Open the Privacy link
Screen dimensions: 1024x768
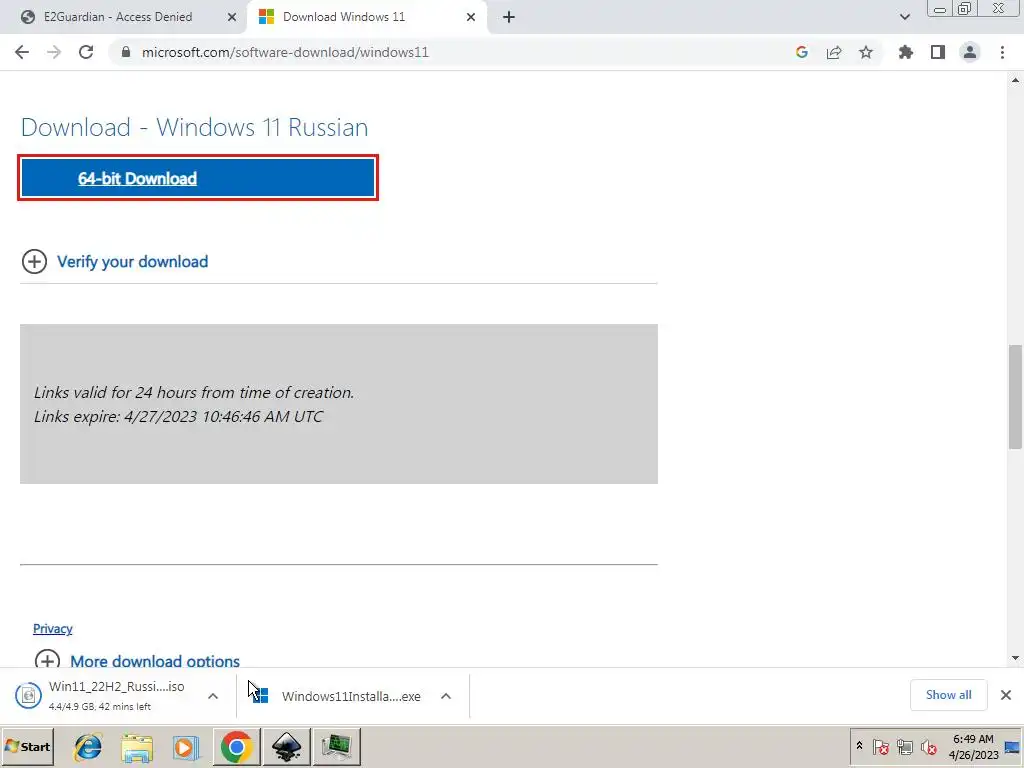(52, 628)
